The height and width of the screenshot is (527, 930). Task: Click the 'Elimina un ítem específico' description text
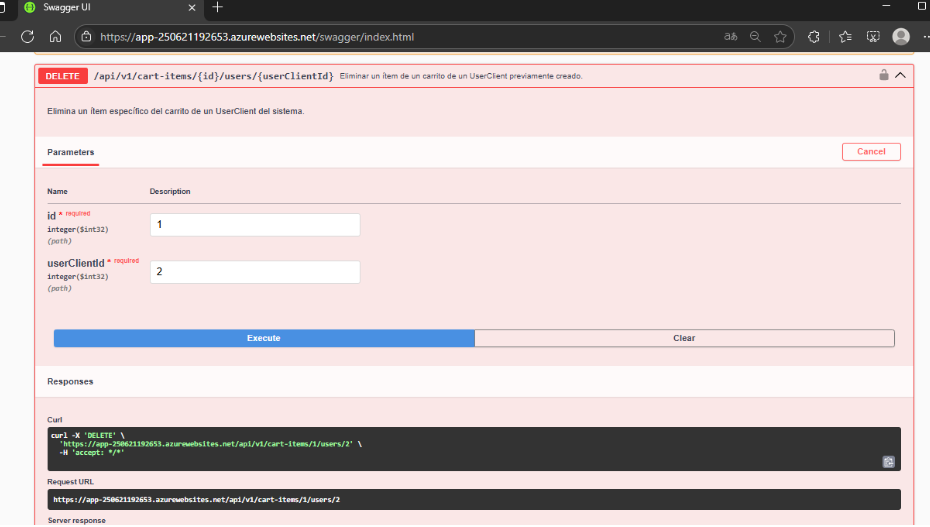pos(176,111)
